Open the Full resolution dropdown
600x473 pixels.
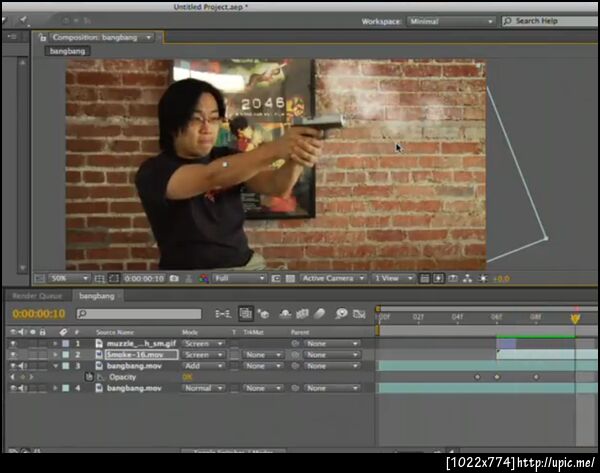(x=239, y=279)
